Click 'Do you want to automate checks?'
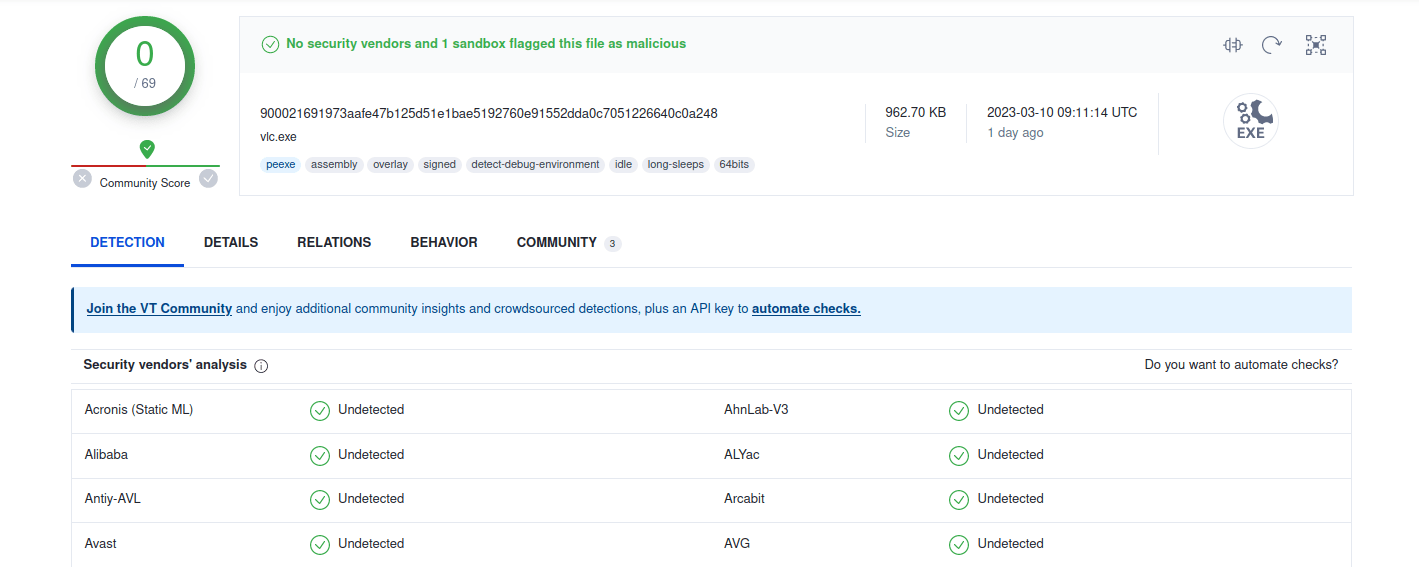 1241,365
